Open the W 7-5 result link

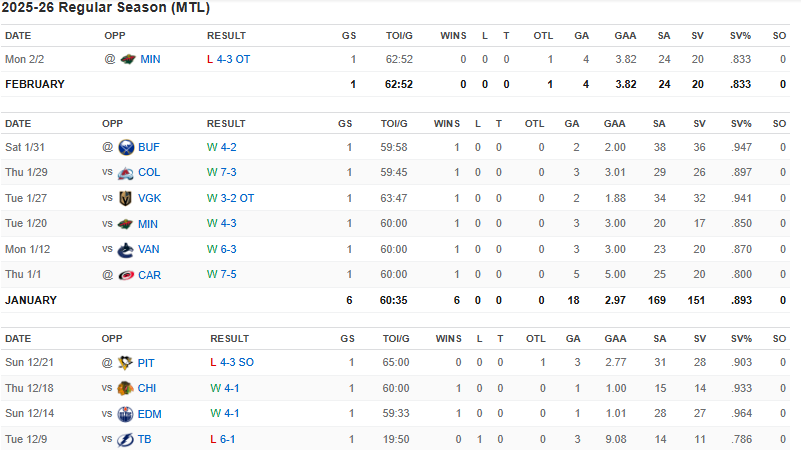pyautogui.click(x=222, y=275)
